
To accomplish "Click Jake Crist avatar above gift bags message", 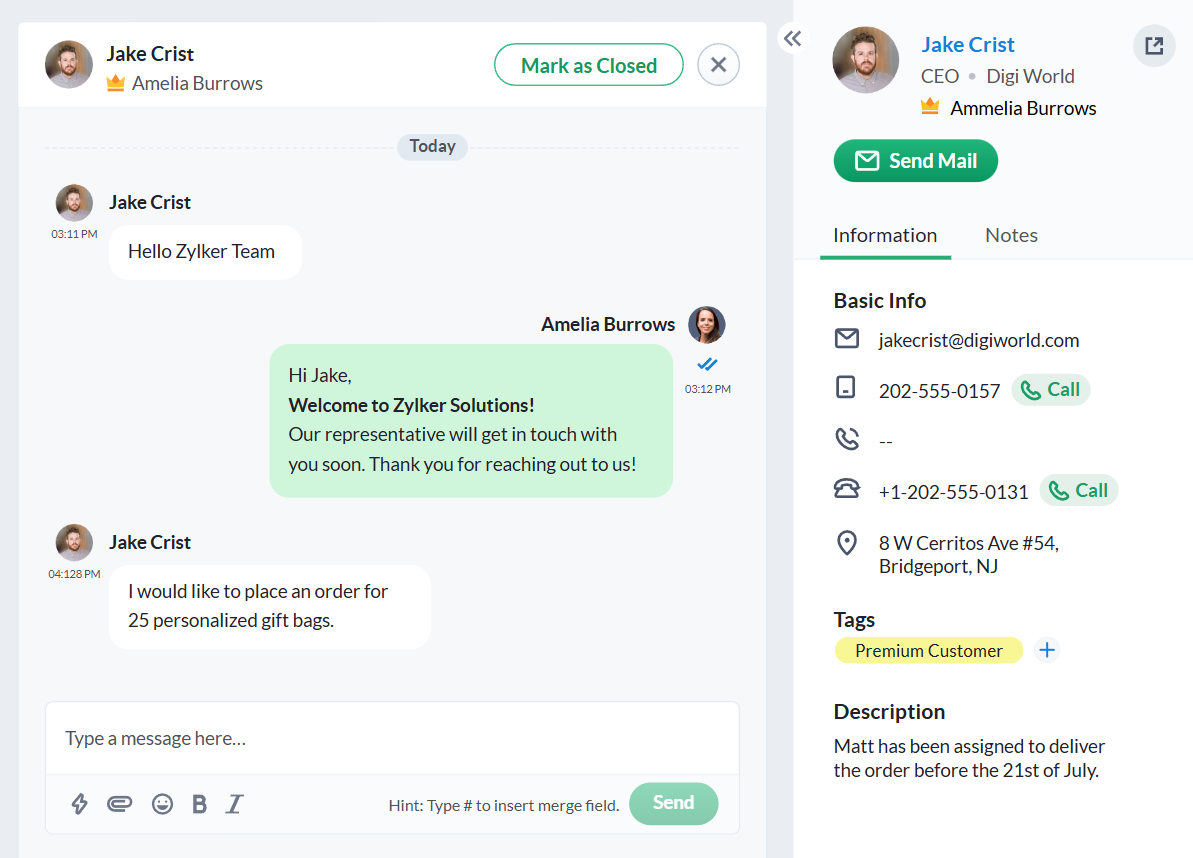I will [75, 542].
